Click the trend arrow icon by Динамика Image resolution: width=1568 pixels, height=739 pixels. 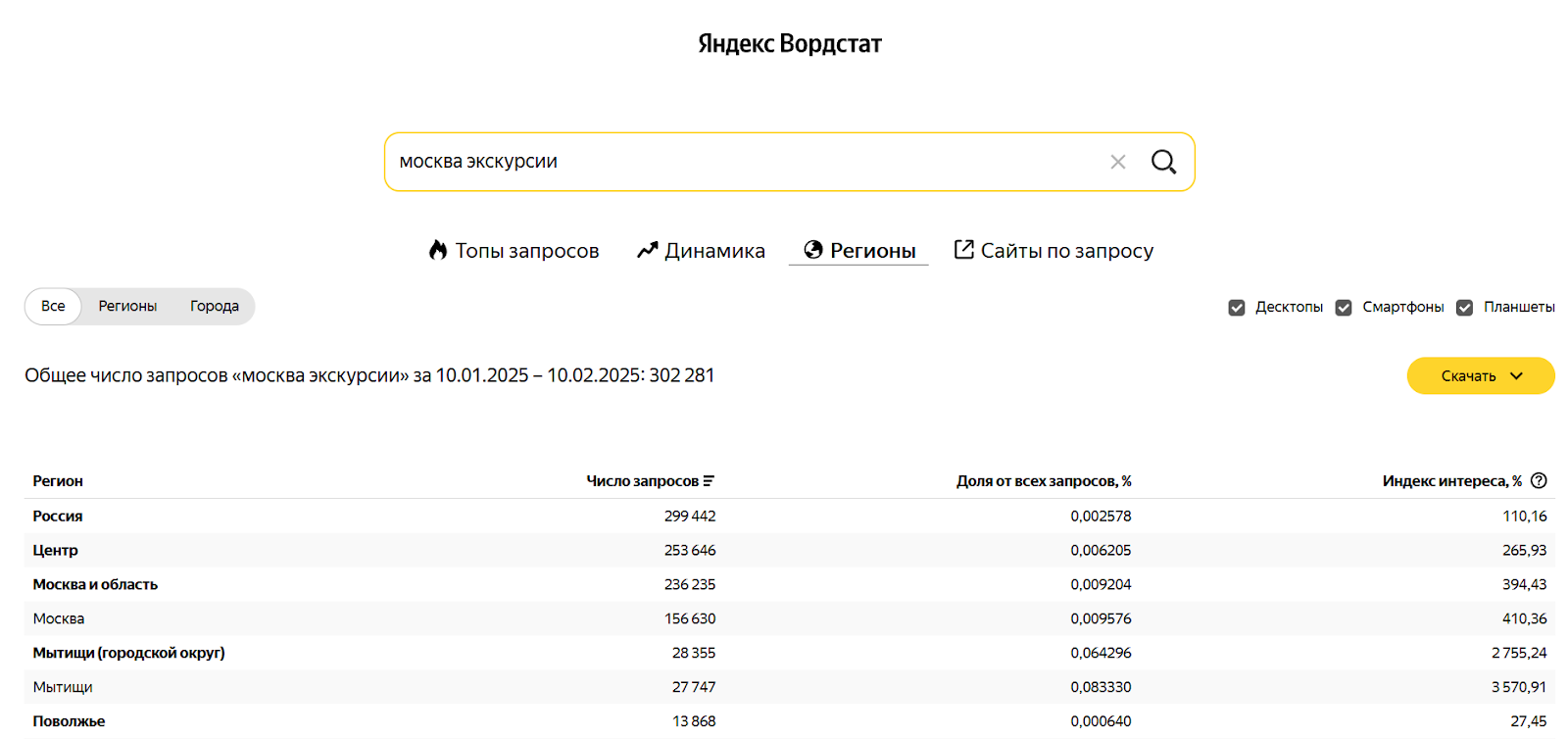[647, 250]
